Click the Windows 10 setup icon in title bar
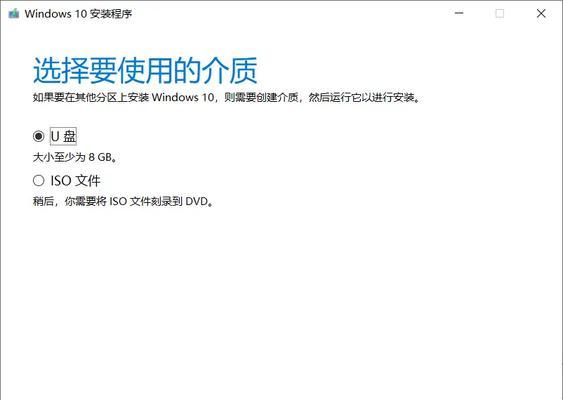Screen dimensions: 563x400 pos(14,14)
